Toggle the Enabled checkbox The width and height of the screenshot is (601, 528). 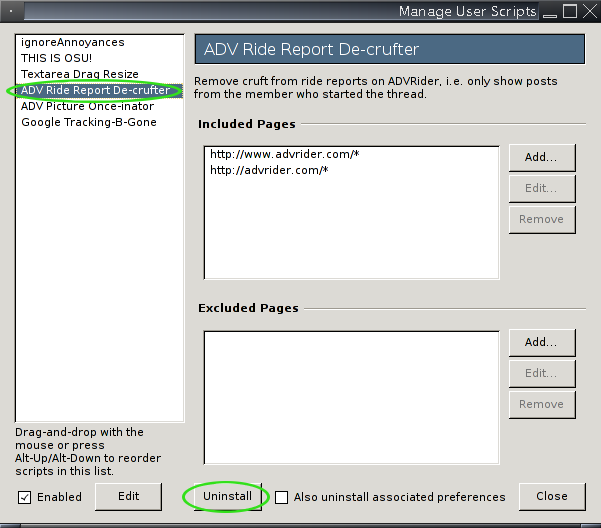point(25,497)
